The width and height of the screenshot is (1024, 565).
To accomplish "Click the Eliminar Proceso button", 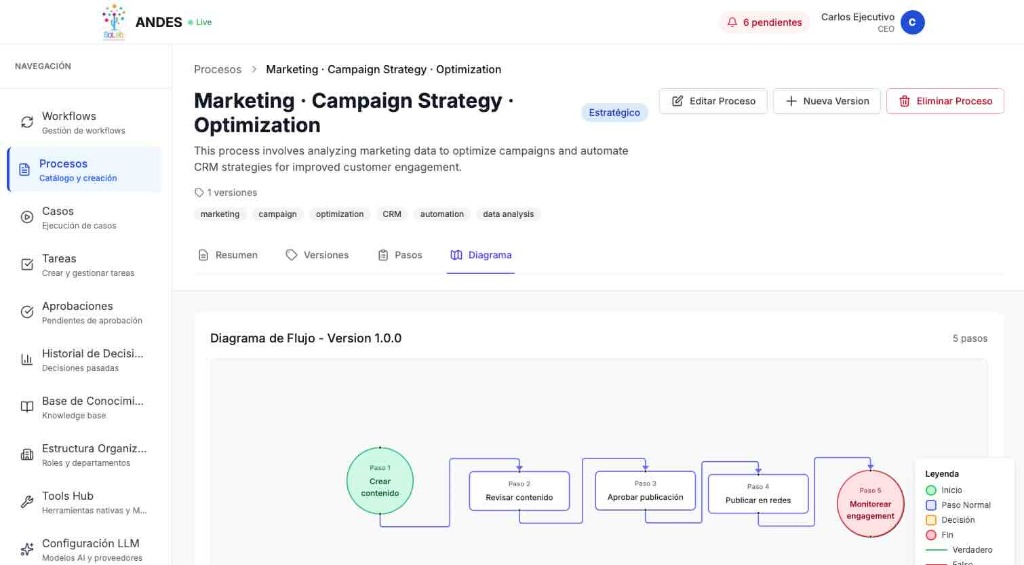I will (x=945, y=101).
